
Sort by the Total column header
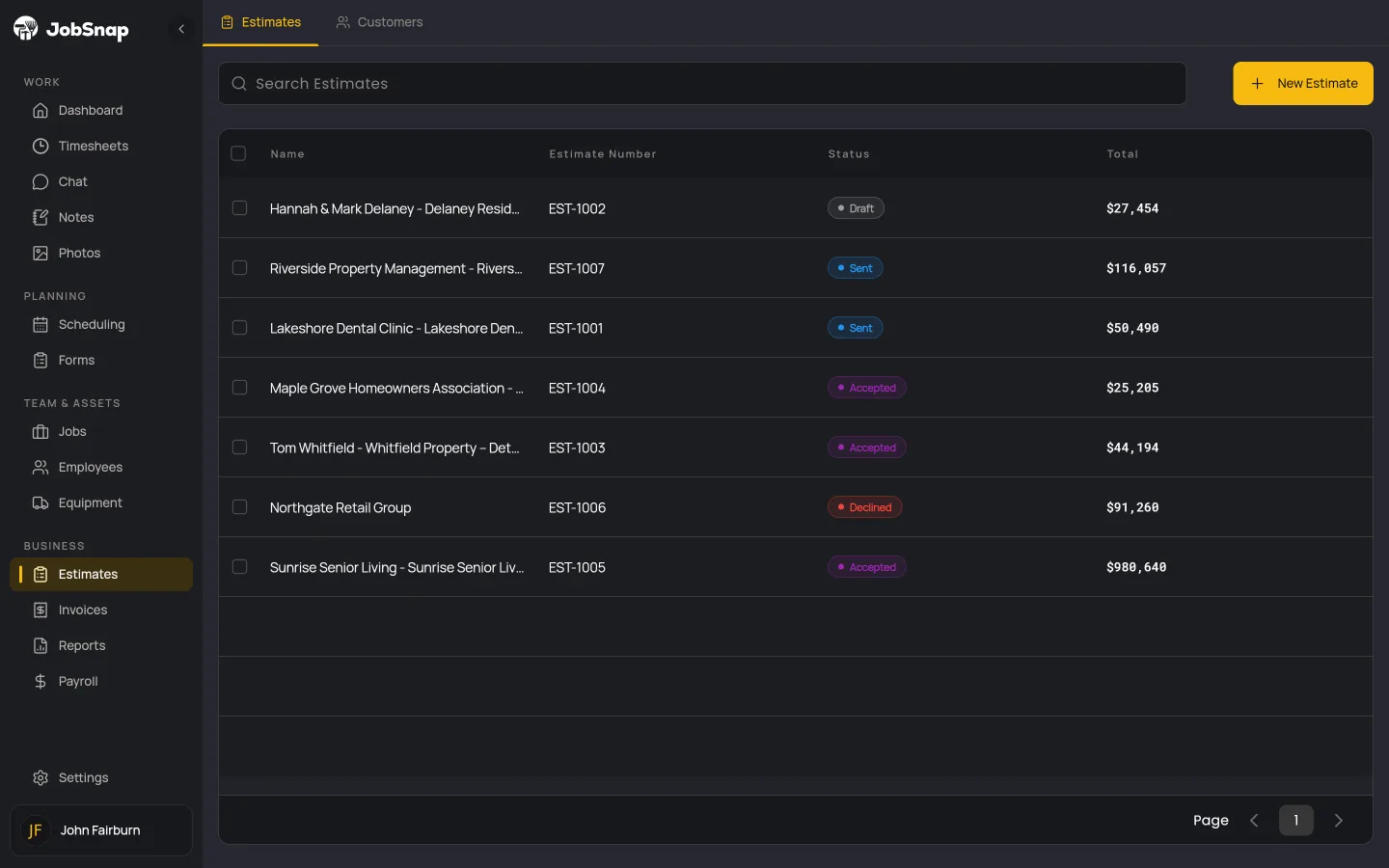[x=1123, y=154]
